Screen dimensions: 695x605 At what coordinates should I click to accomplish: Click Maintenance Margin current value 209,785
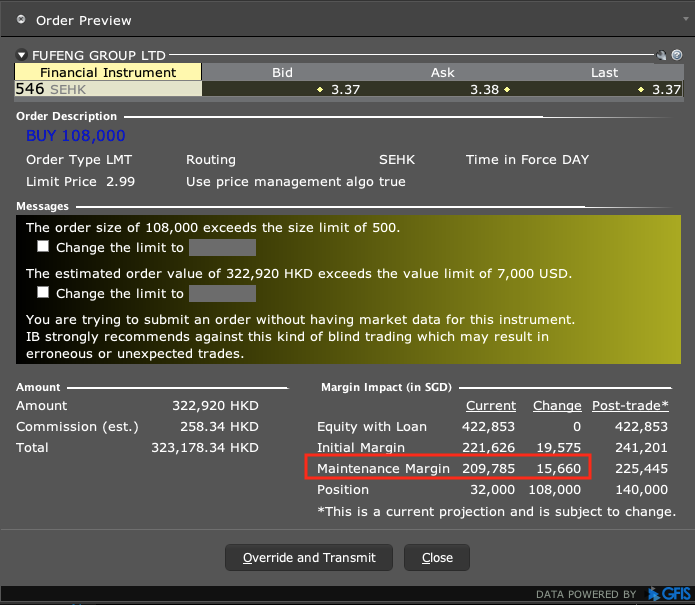[x=488, y=468]
